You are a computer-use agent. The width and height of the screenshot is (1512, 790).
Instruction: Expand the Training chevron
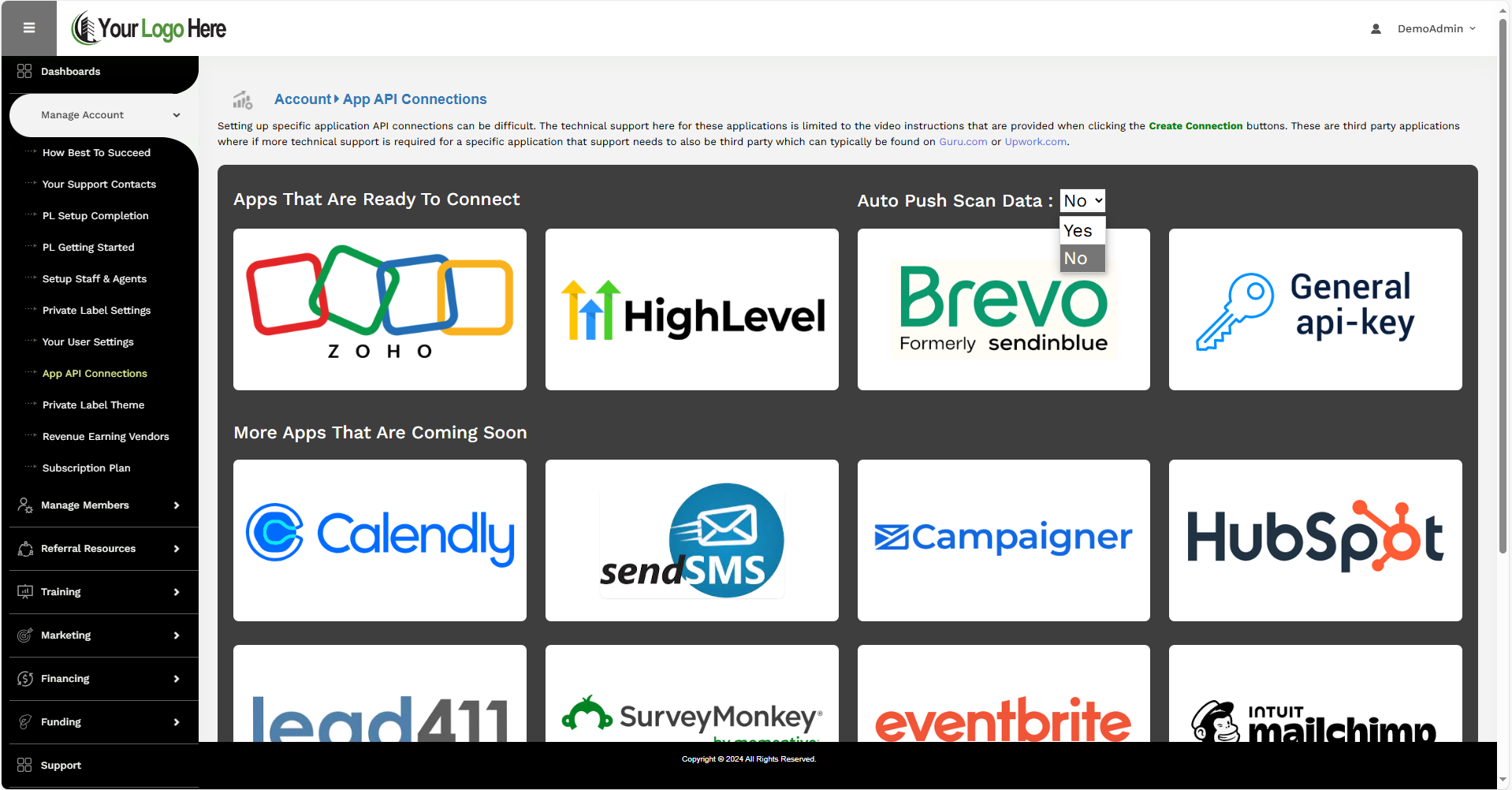pyautogui.click(x=177, y=592)
